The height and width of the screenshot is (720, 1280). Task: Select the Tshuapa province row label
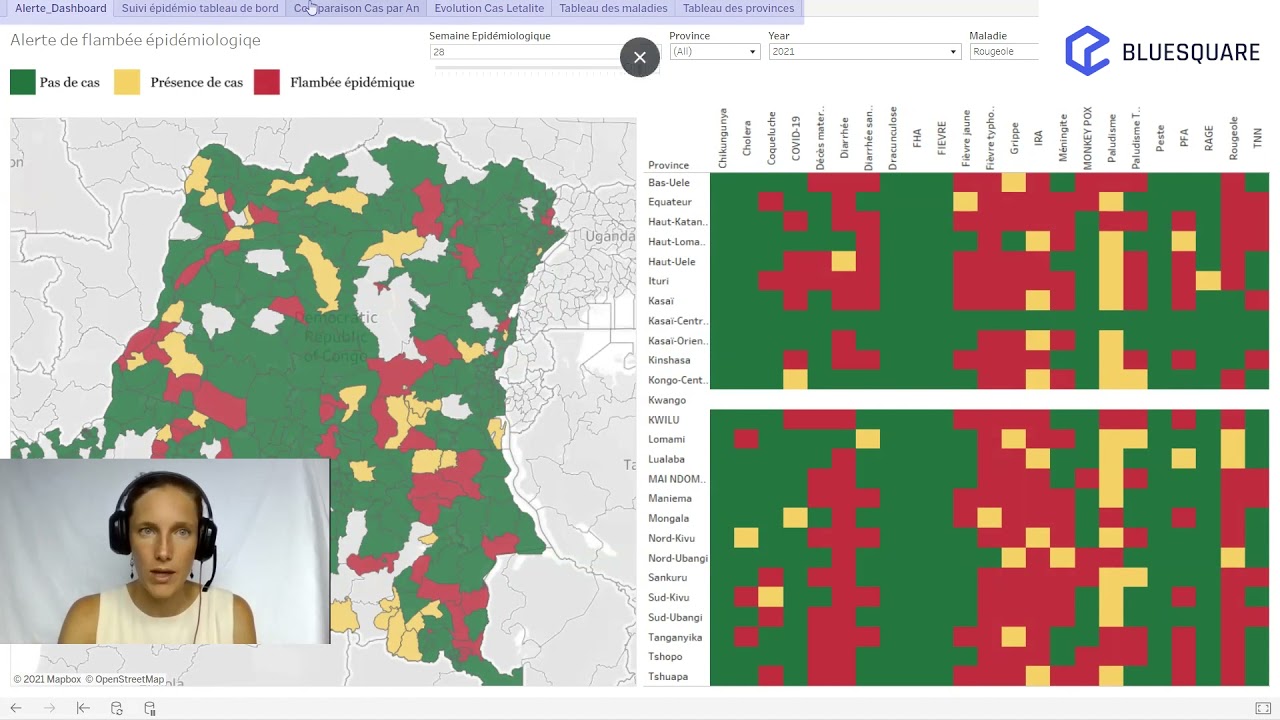[668, 677]
